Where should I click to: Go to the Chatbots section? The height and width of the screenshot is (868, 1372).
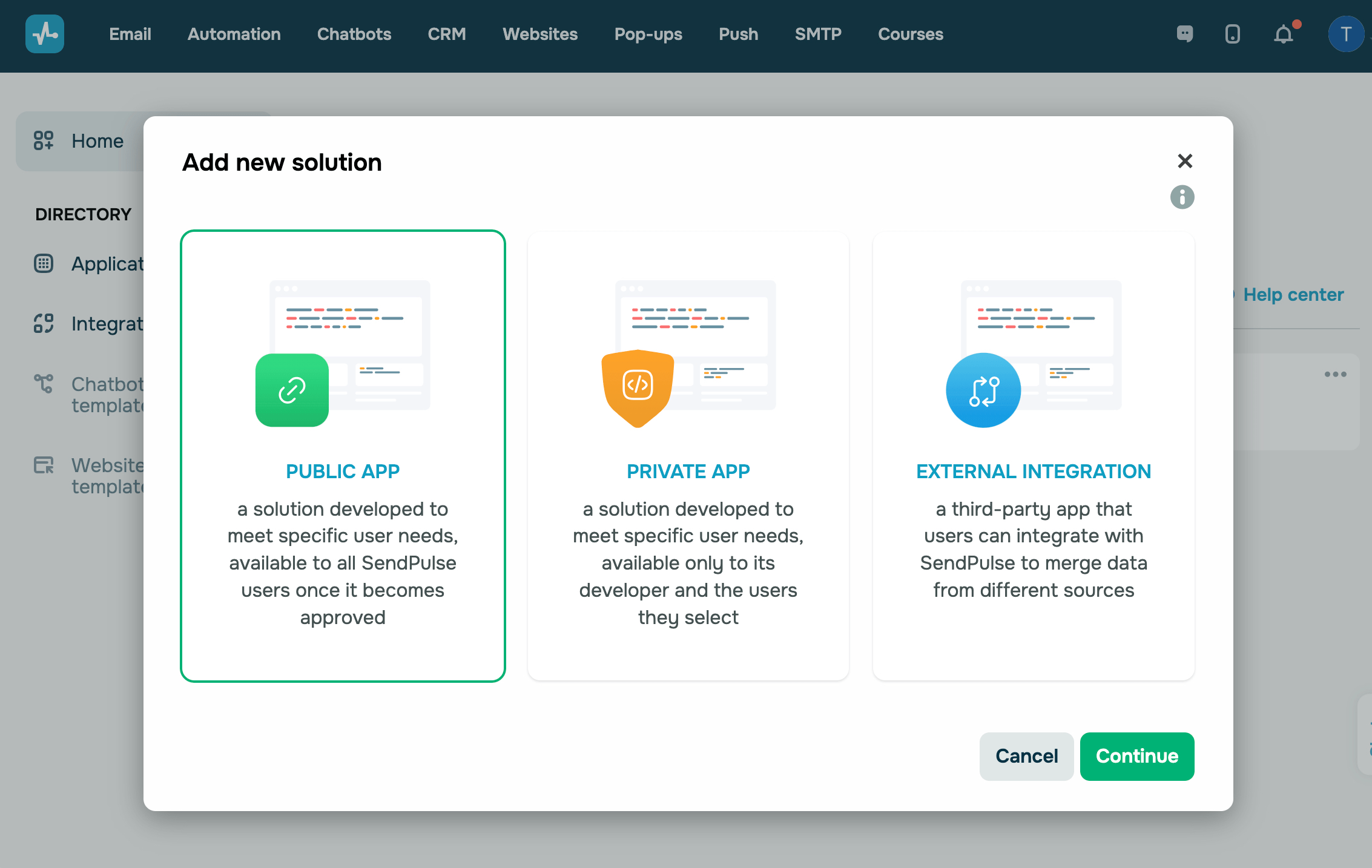tap(354, 34)
